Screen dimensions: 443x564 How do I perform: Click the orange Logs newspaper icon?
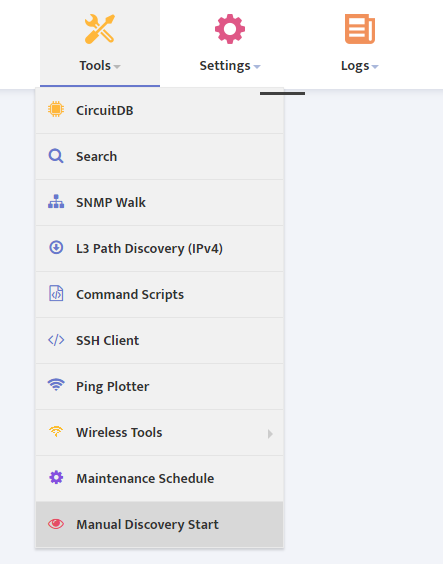click(x=360, y=29)
